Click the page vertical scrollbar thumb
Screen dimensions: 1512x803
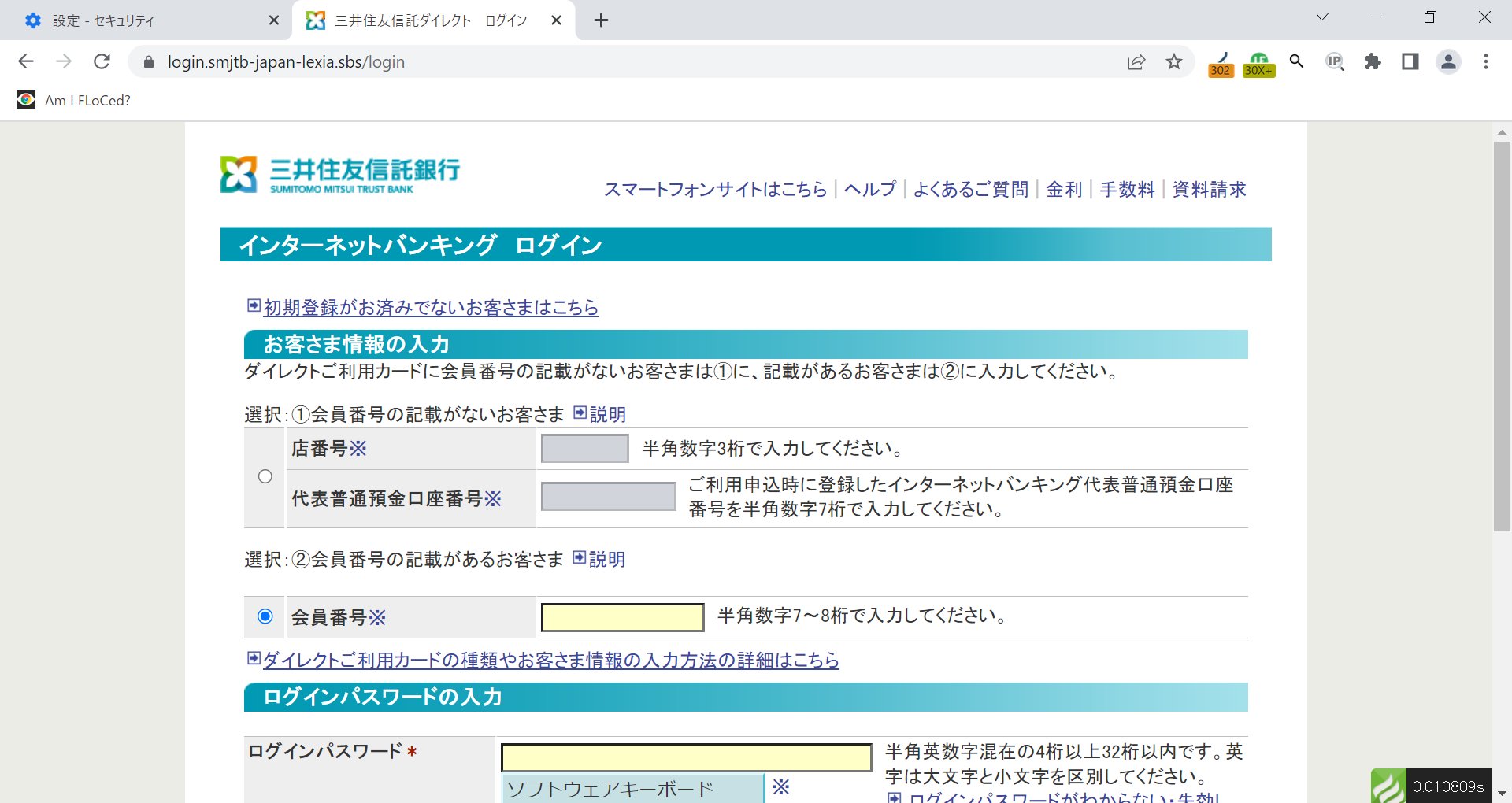(1502, 336)
